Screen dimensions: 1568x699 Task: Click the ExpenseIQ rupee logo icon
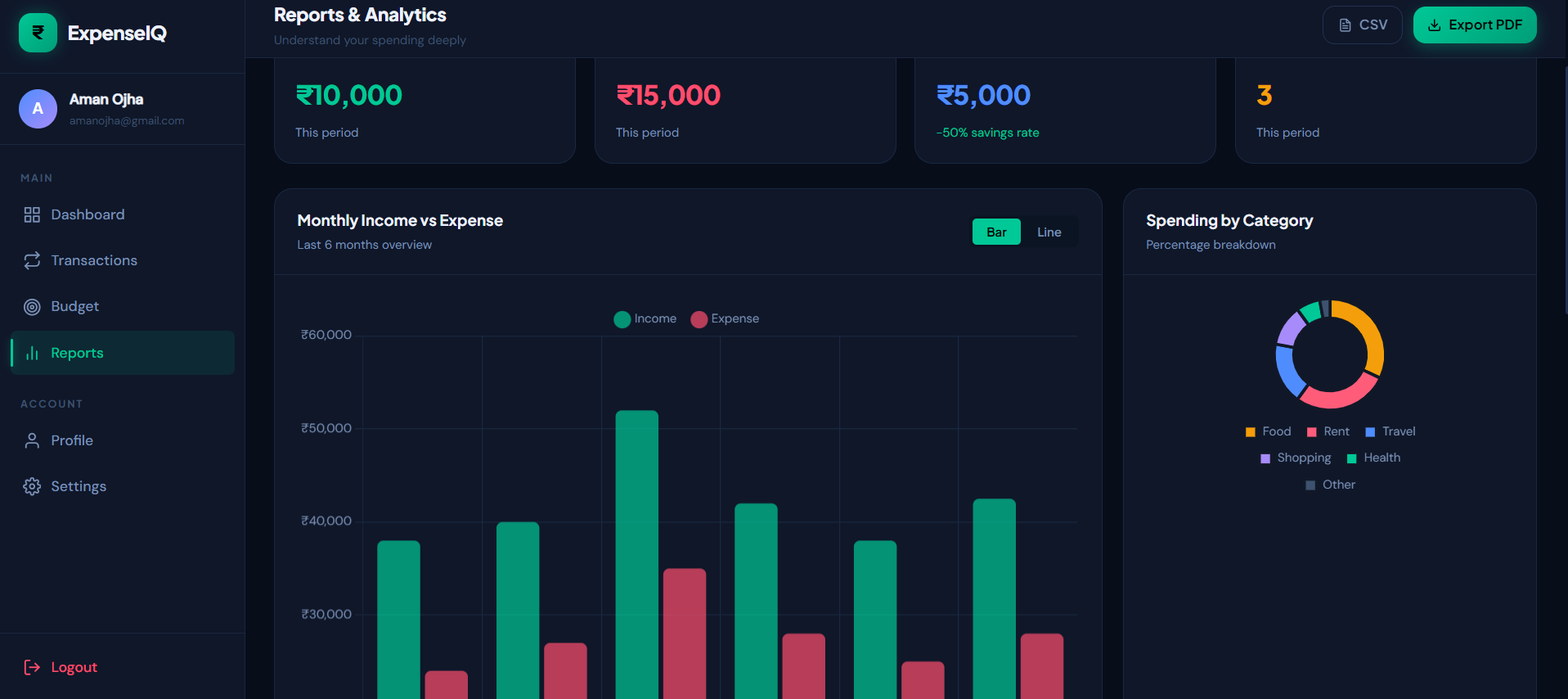pos(38,33)
